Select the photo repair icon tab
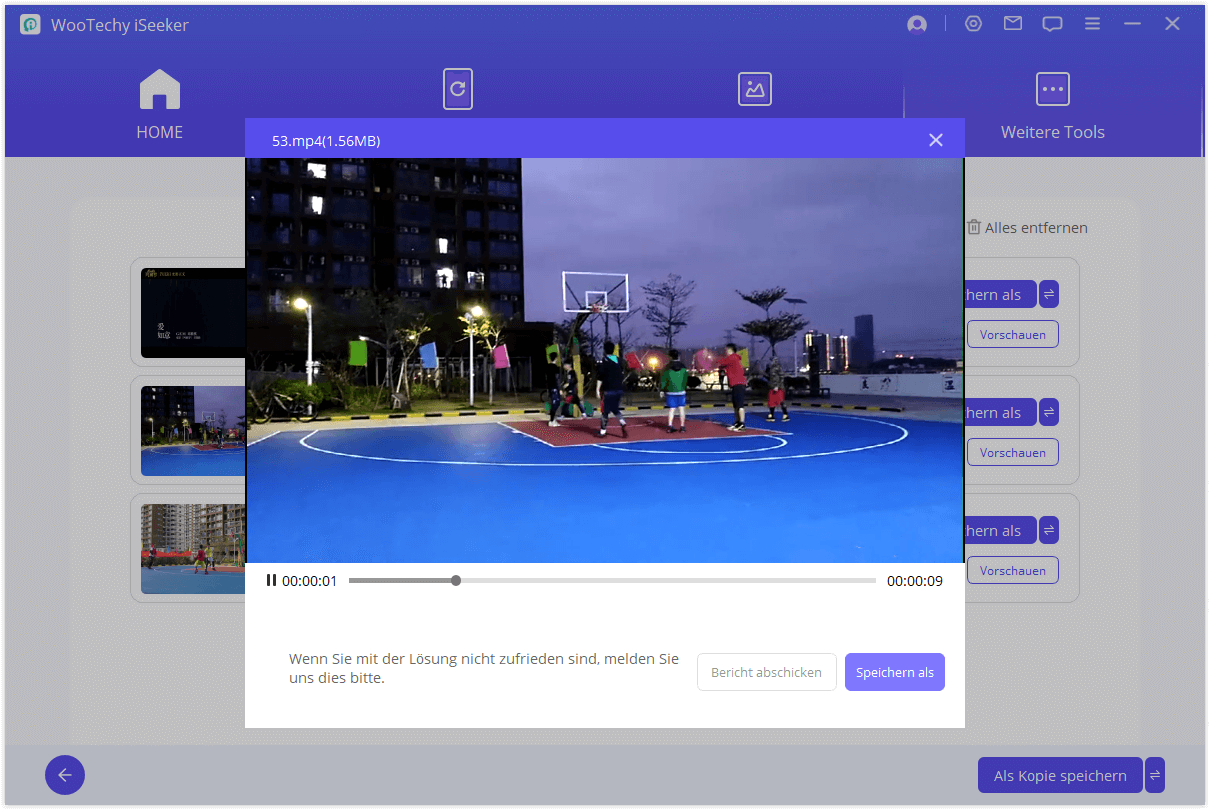The image size is (1210, 810). (754, 89)
